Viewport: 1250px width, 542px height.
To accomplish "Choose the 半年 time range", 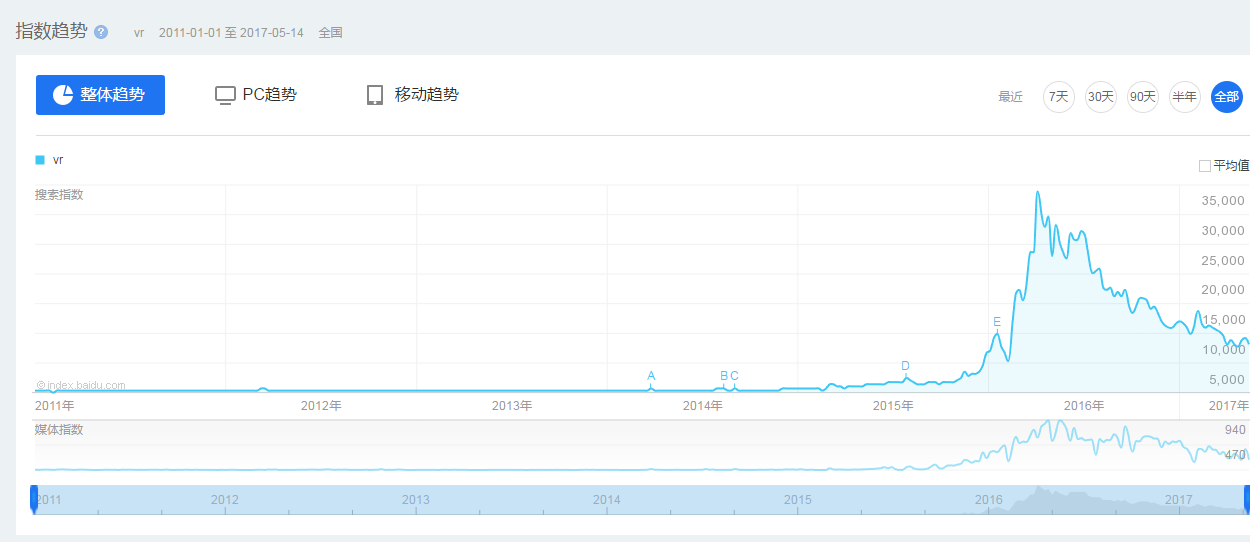I will coord(1184,97).
